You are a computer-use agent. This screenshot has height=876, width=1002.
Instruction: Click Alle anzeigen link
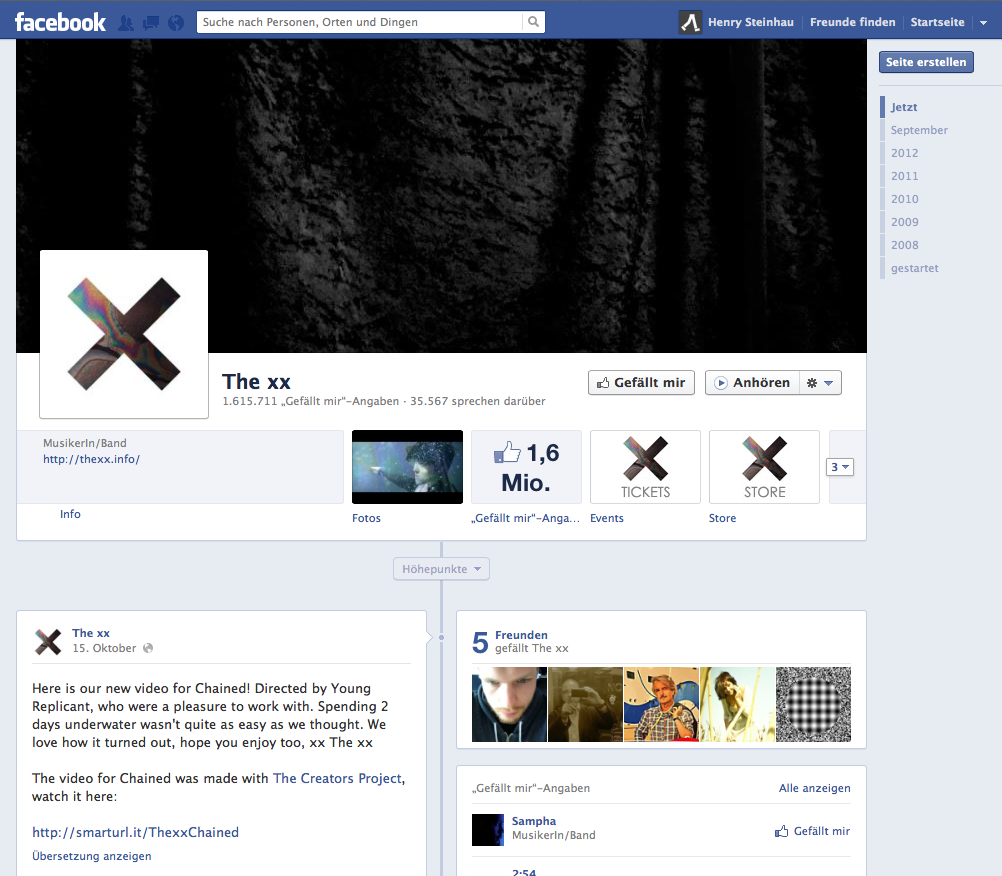(x=815, y=788)
